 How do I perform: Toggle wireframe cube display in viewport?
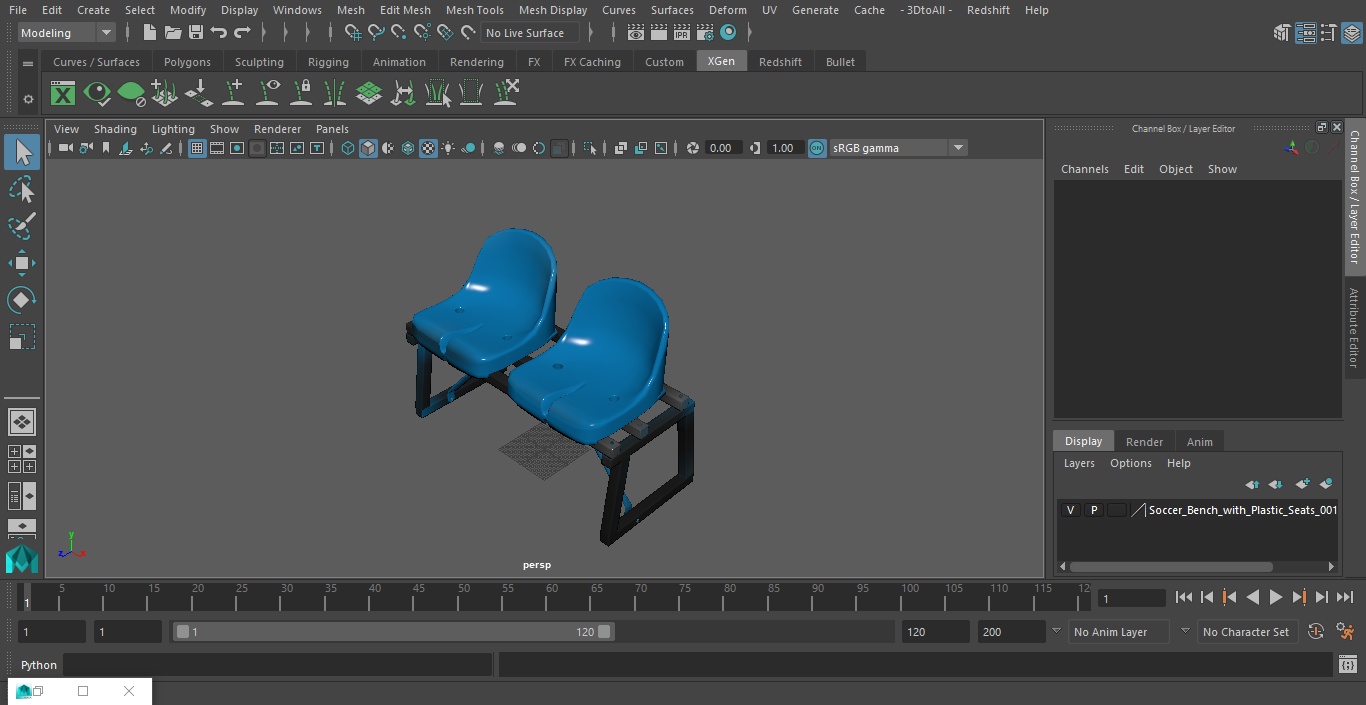pyautogui.click(x=348, y=148)
